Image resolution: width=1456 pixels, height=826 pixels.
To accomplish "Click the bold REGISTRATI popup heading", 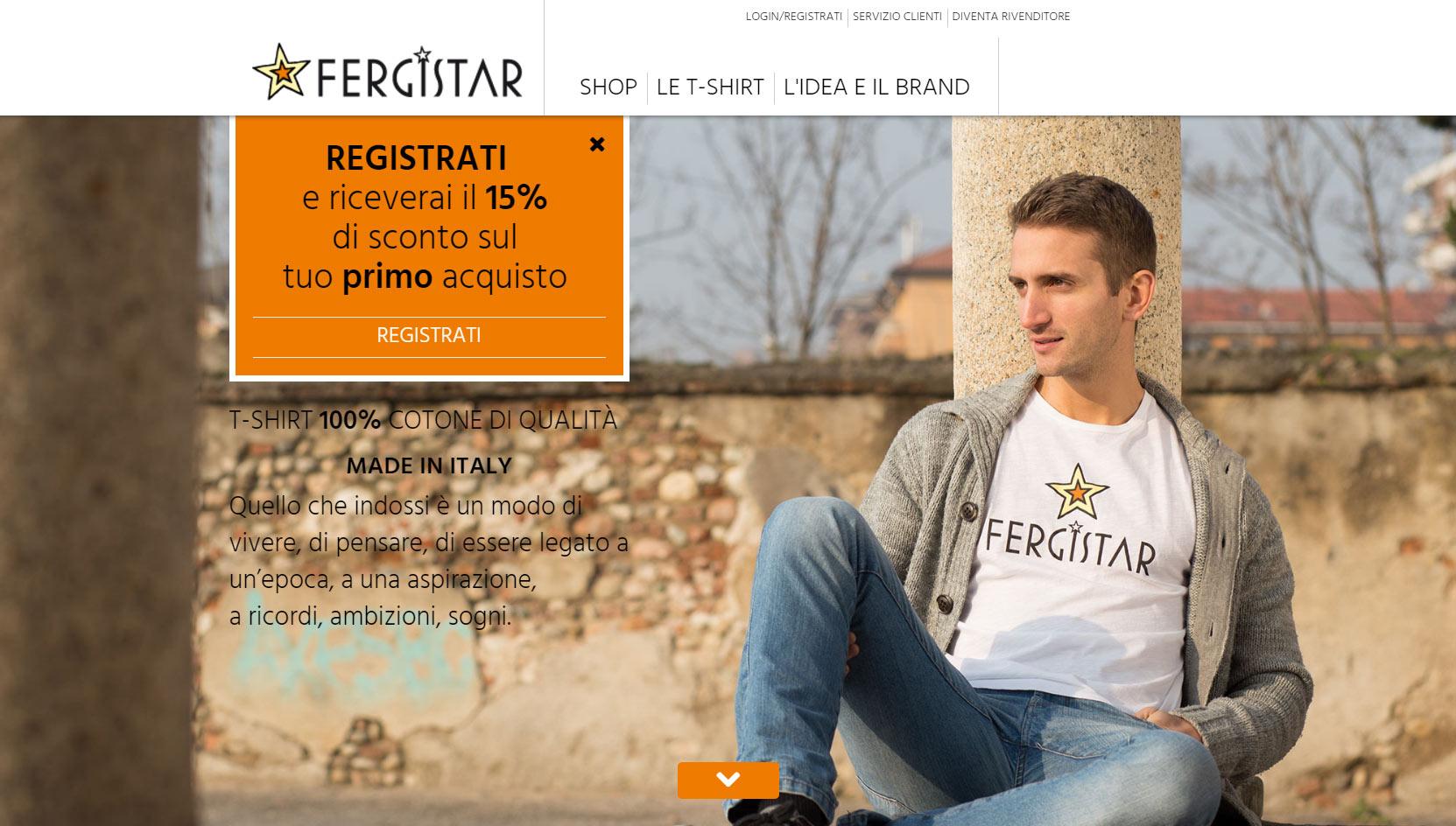I will [416, 158].
